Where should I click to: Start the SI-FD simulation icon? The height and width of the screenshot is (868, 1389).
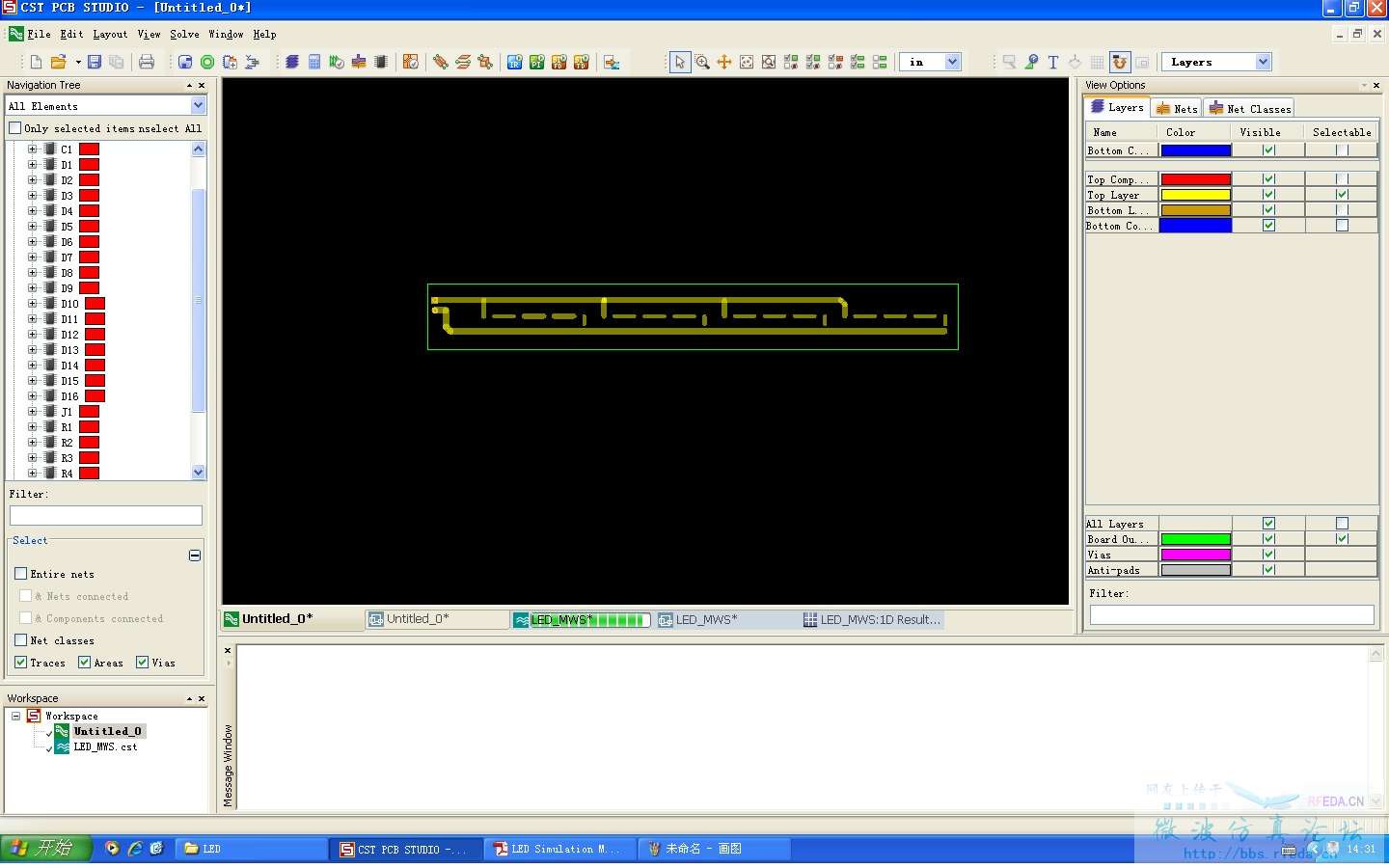pos(559,62)
